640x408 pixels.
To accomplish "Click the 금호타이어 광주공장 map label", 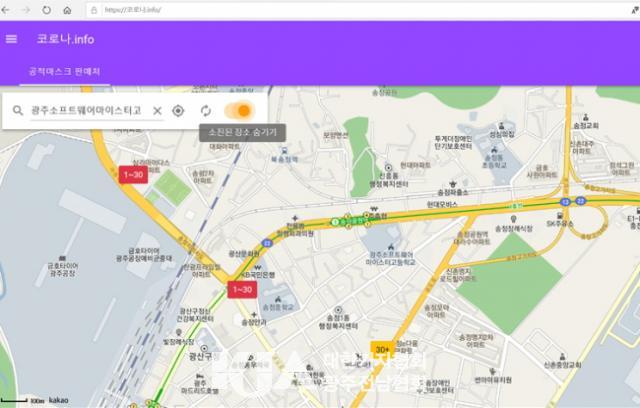I will pos(62,269).
